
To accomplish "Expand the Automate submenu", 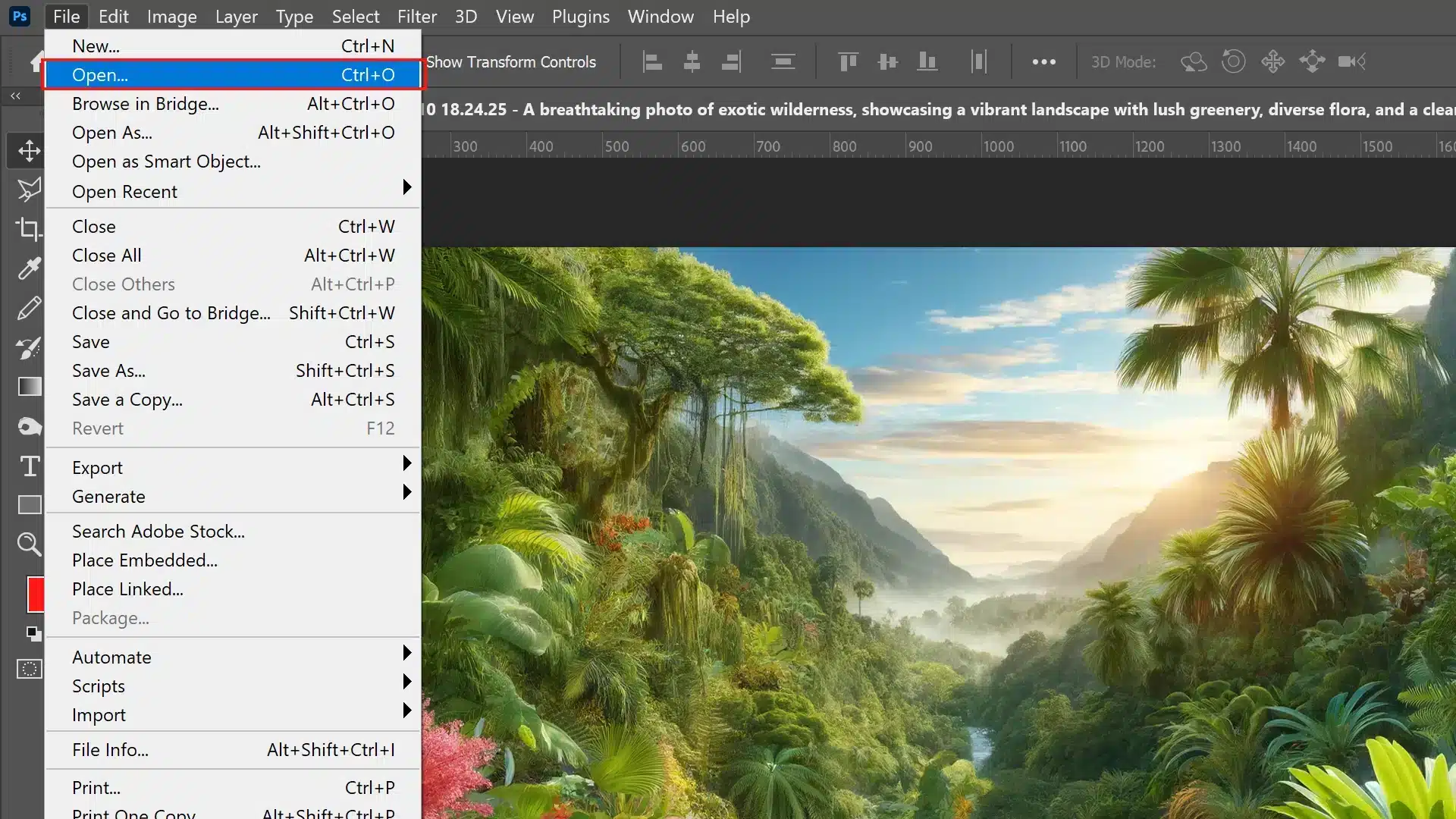I will (x=233, y=657).
